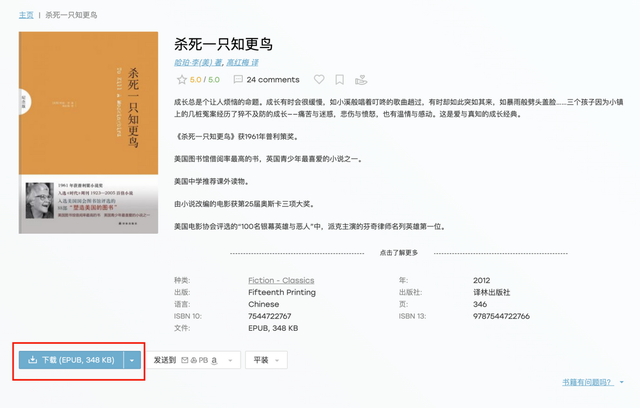640x408 pixels.
Task: Bookmark the book with the bookmark icon
Action: click(x=339, y=80)
